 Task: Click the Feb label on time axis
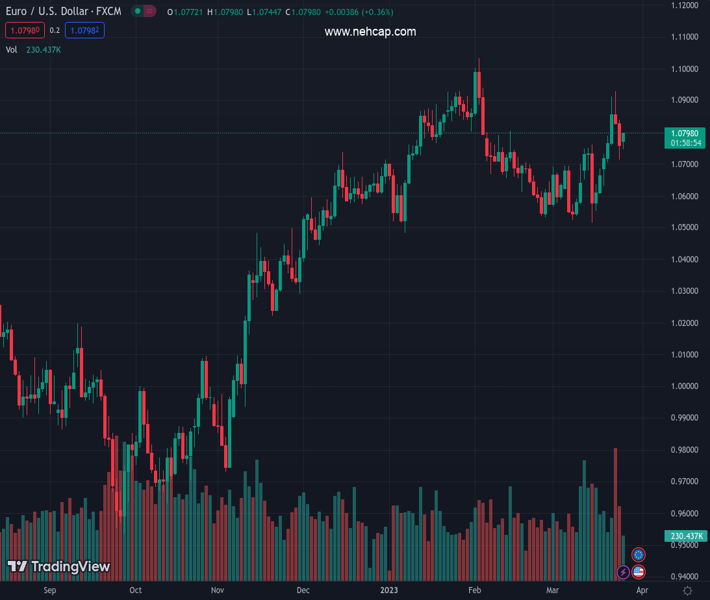(475, 591)
